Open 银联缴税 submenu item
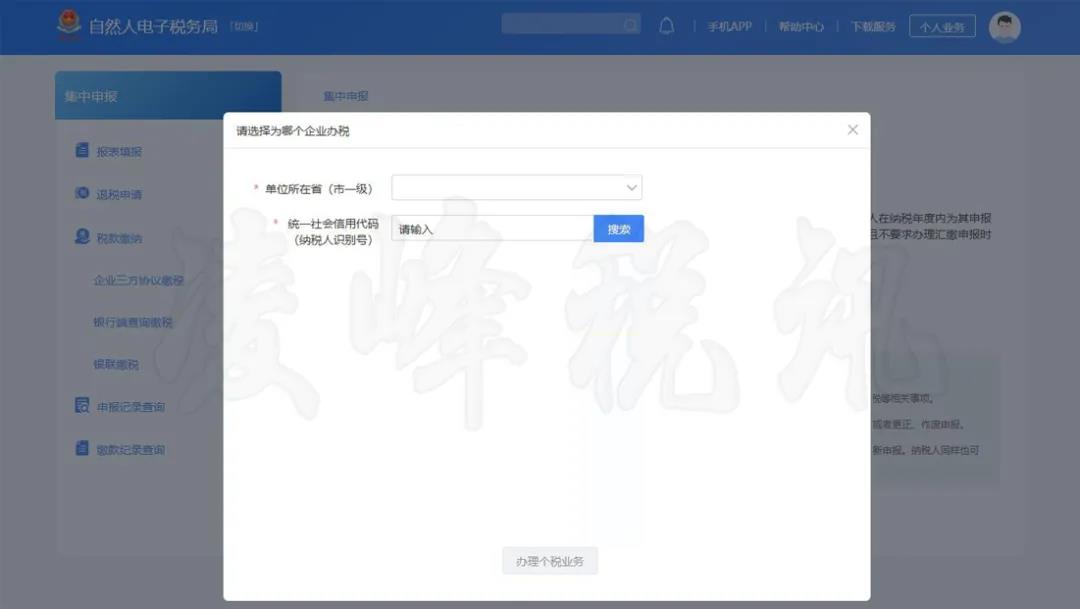The width and height of the screenshot is (1080, 609). pyautogui.click(x=116, y=364)
